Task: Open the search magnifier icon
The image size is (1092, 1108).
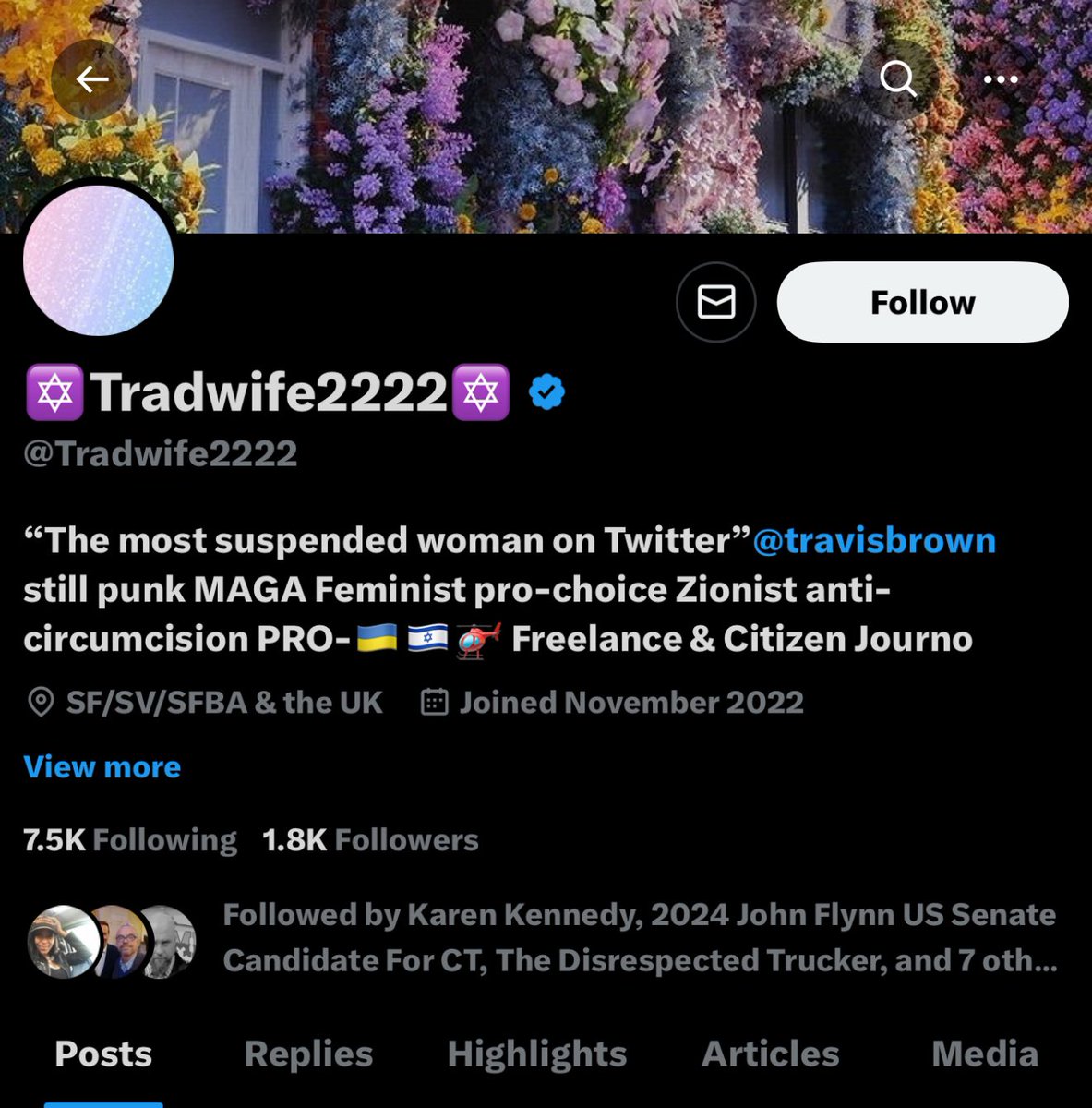Action: pos(898,79)
